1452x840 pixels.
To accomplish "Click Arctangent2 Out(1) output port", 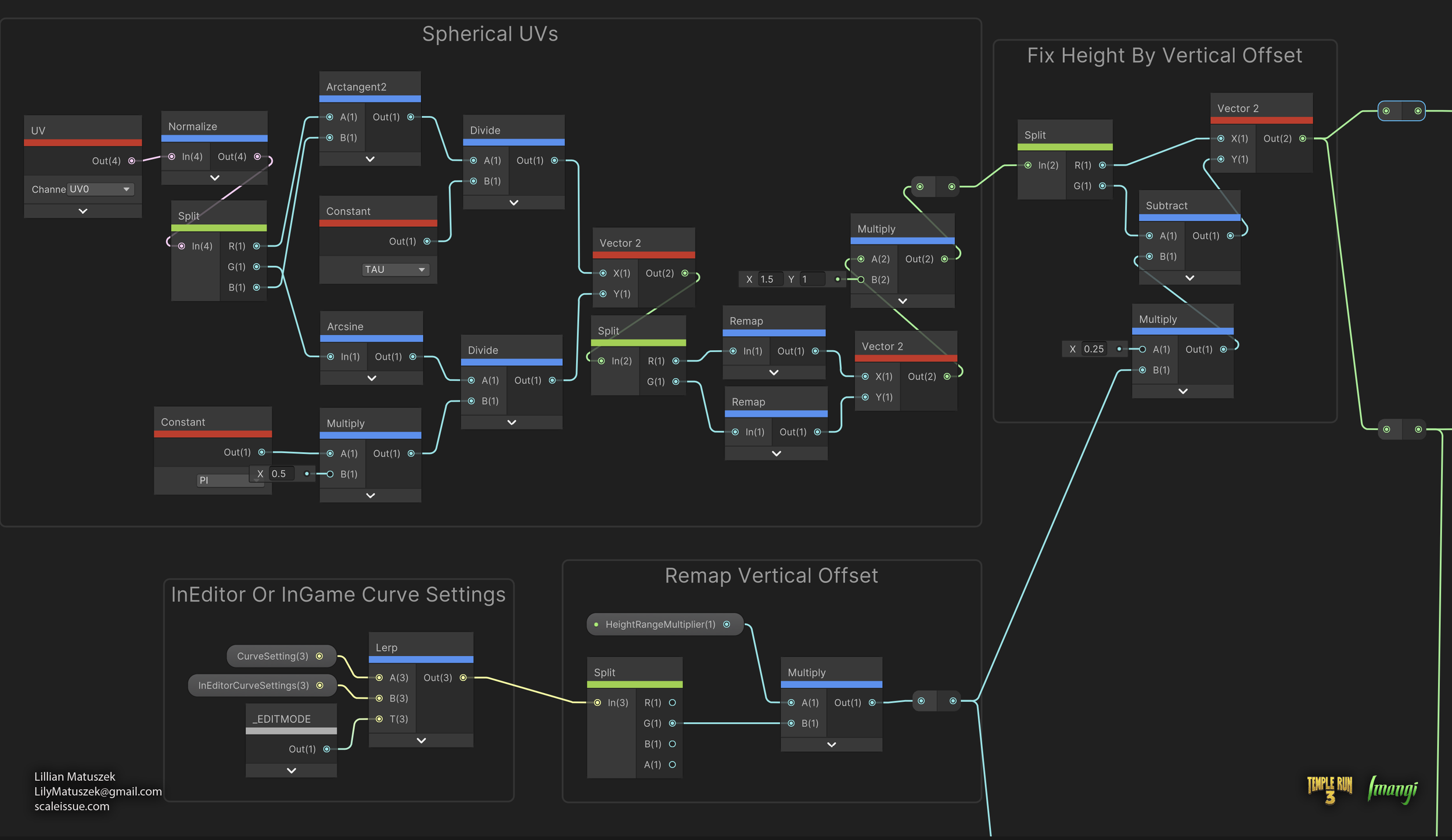I will (x=411, y=117).
